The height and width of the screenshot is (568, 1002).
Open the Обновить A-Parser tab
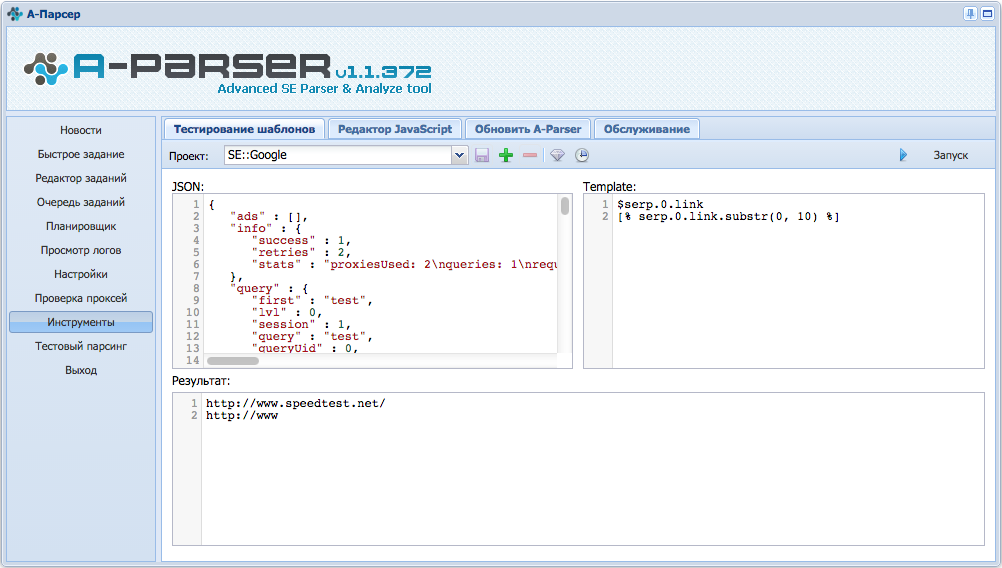[528, 129]
